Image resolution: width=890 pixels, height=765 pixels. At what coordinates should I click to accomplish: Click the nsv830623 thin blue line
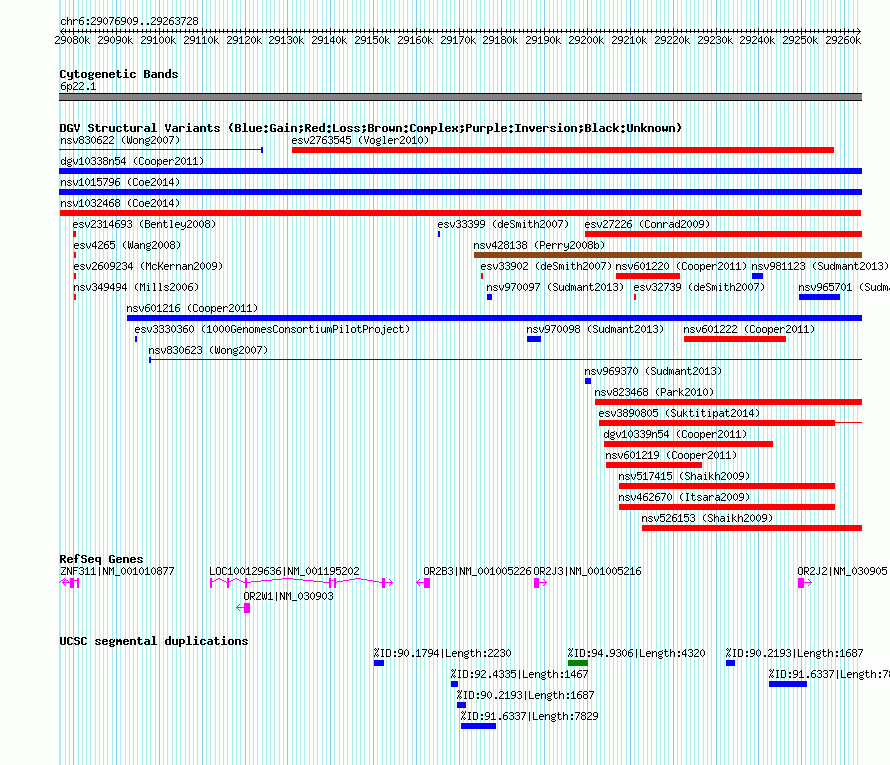click(x=506, y=360)
